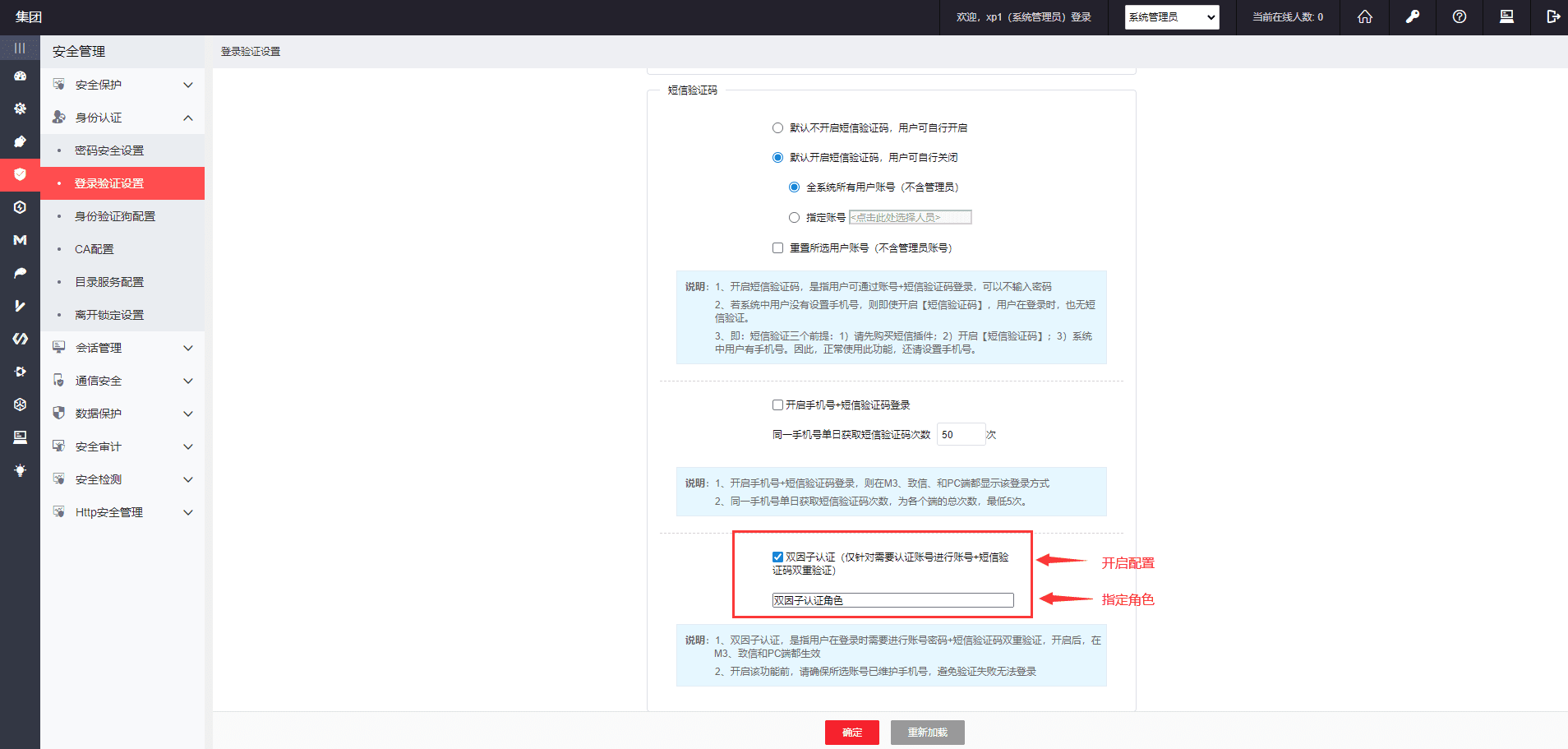The width and height of the screenshot is (1568, 749).
Task: Select the red shield security icon
Action: pos(20,174)
